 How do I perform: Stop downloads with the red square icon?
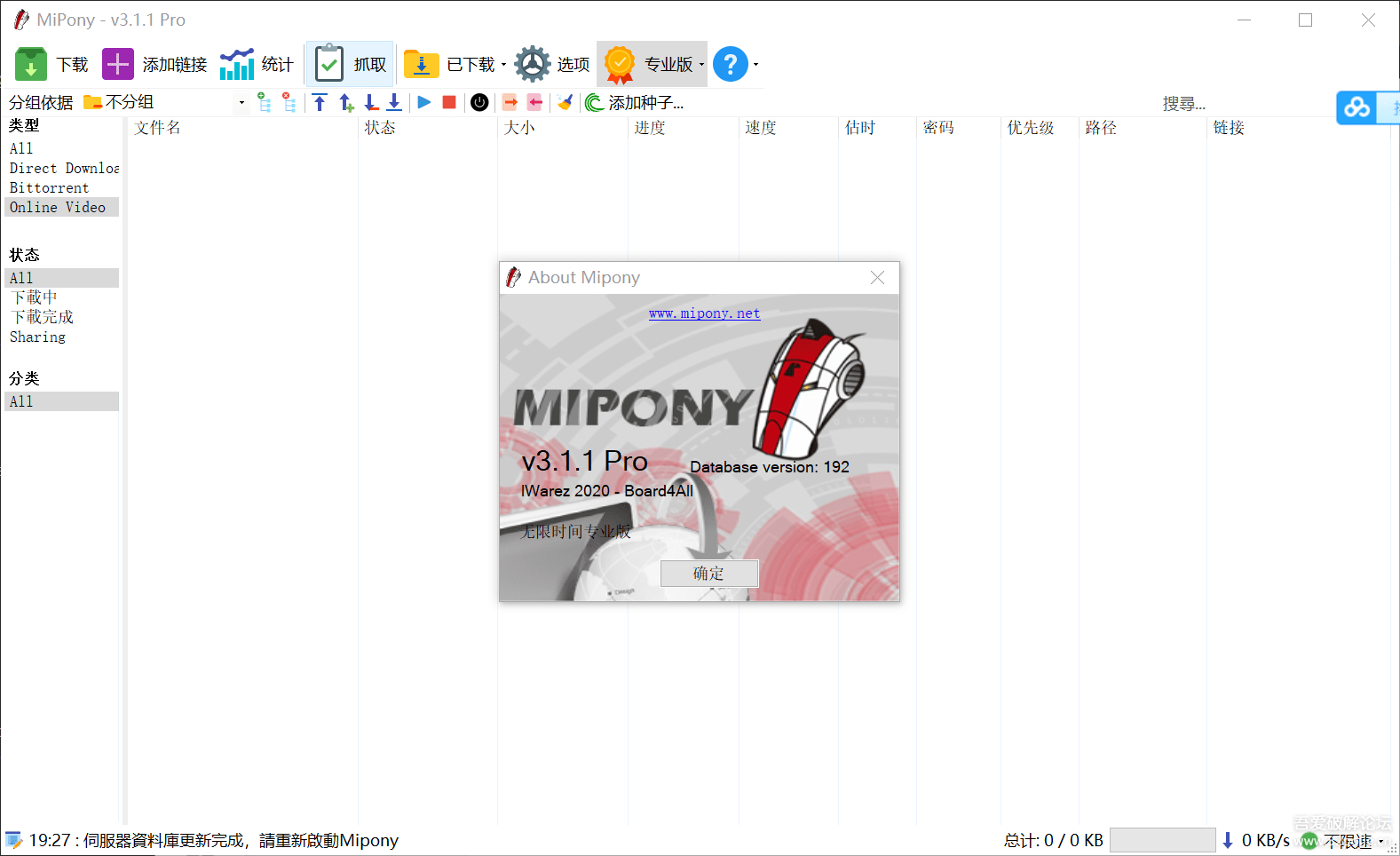point(449,103)
